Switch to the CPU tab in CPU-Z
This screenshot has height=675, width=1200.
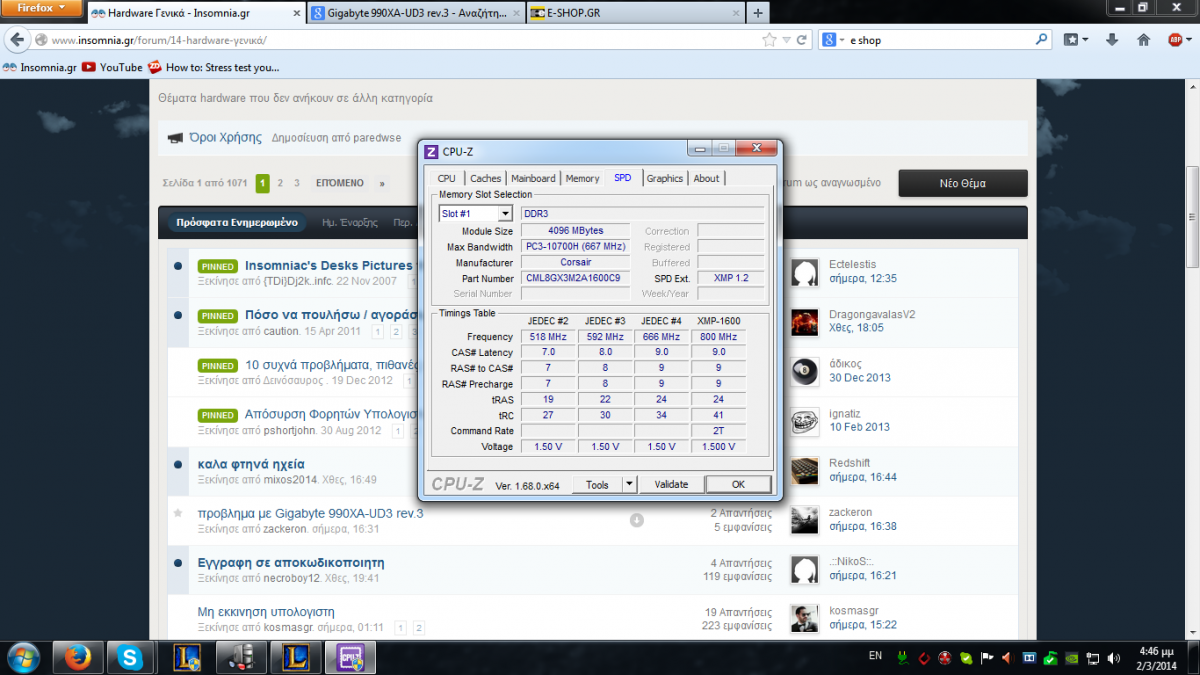pyautogui.click(x=446, y=178)
